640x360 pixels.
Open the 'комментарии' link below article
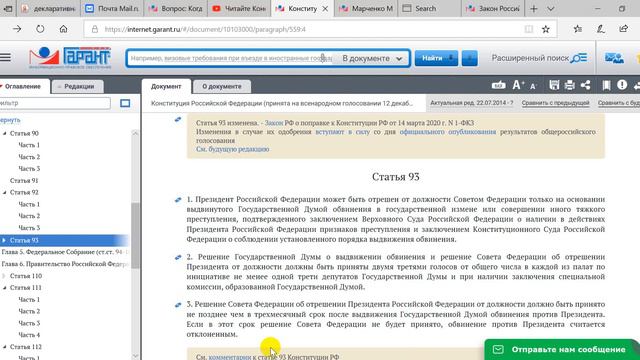(230, 357)
